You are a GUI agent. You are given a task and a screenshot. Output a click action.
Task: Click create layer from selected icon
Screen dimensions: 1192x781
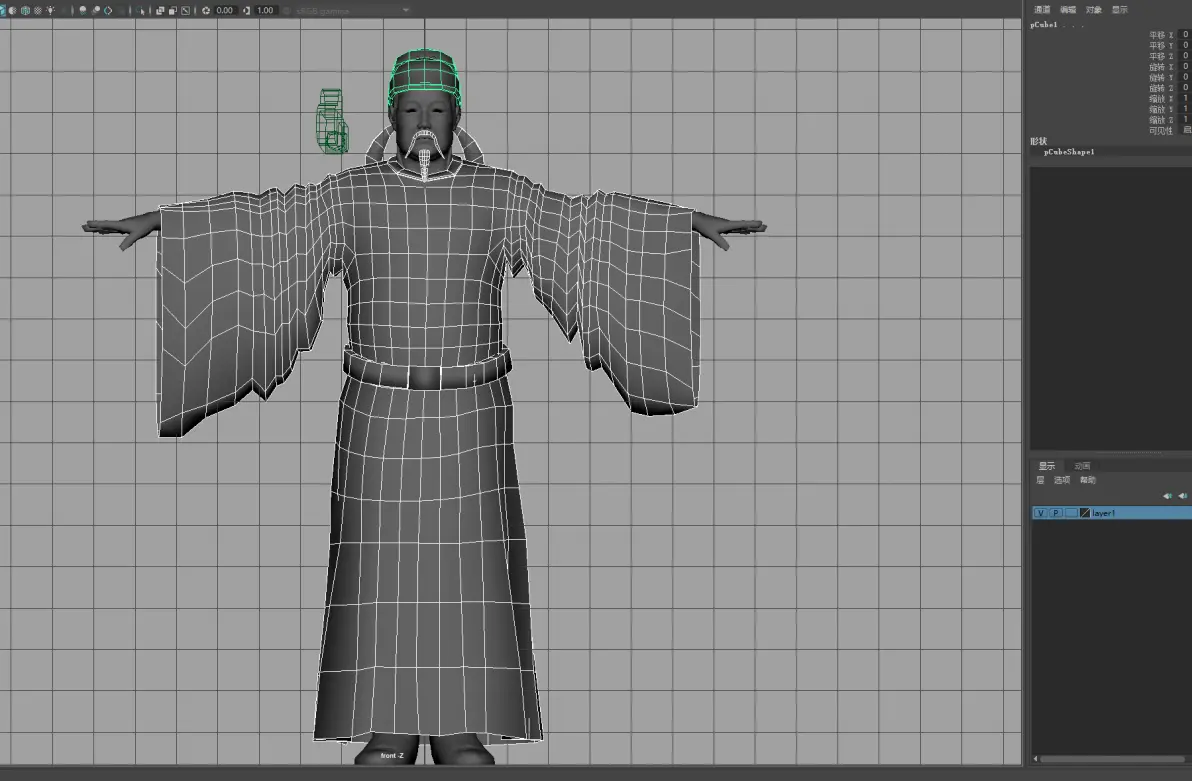click(1183, 496)
